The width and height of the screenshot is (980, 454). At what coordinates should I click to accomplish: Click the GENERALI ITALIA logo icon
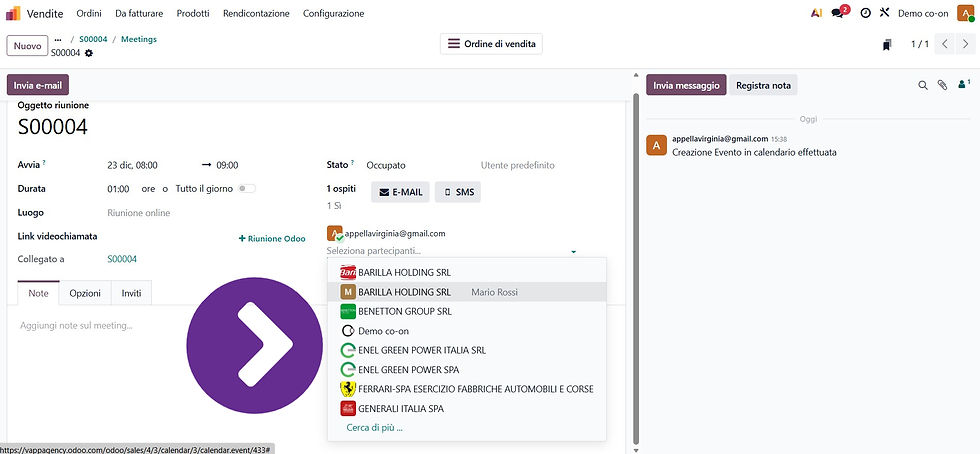click(x=348, y=409)
